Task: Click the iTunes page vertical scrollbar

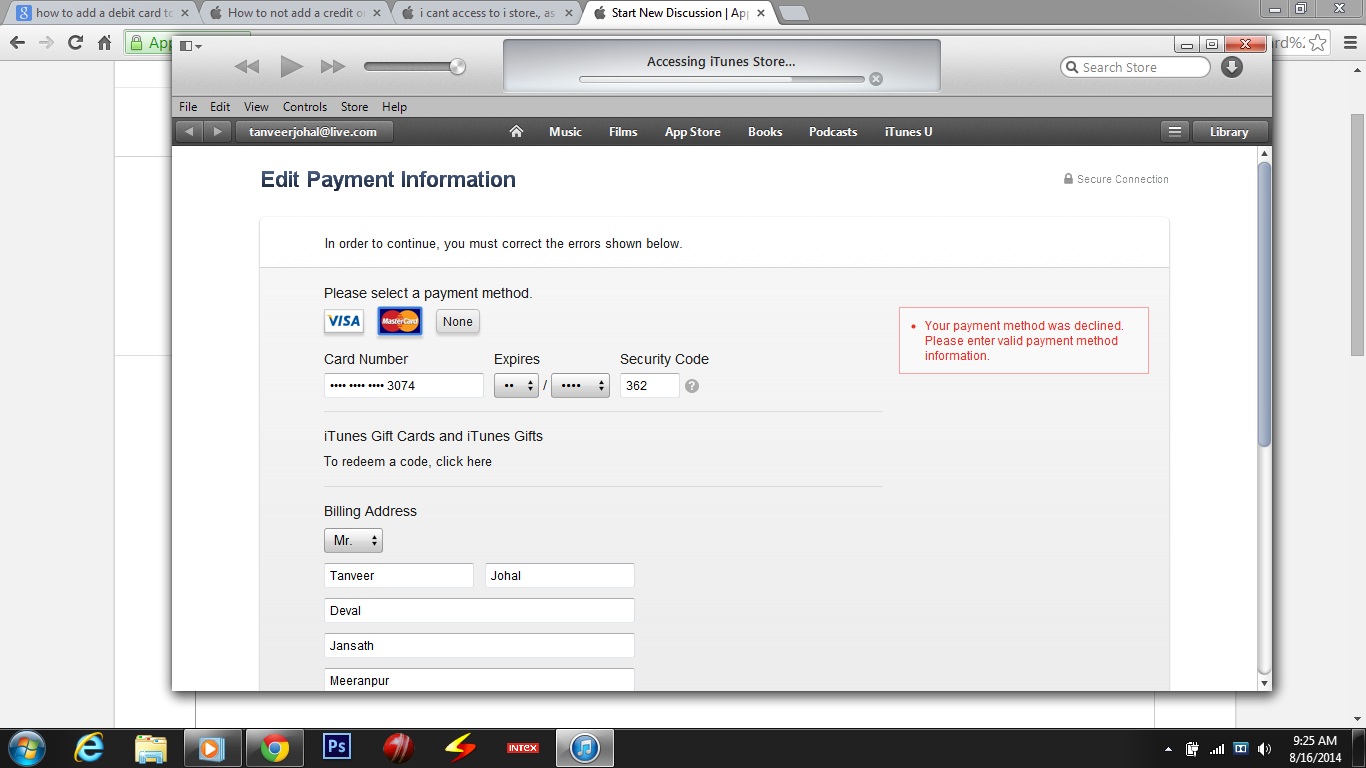Action: click(x=1264, y=303)
